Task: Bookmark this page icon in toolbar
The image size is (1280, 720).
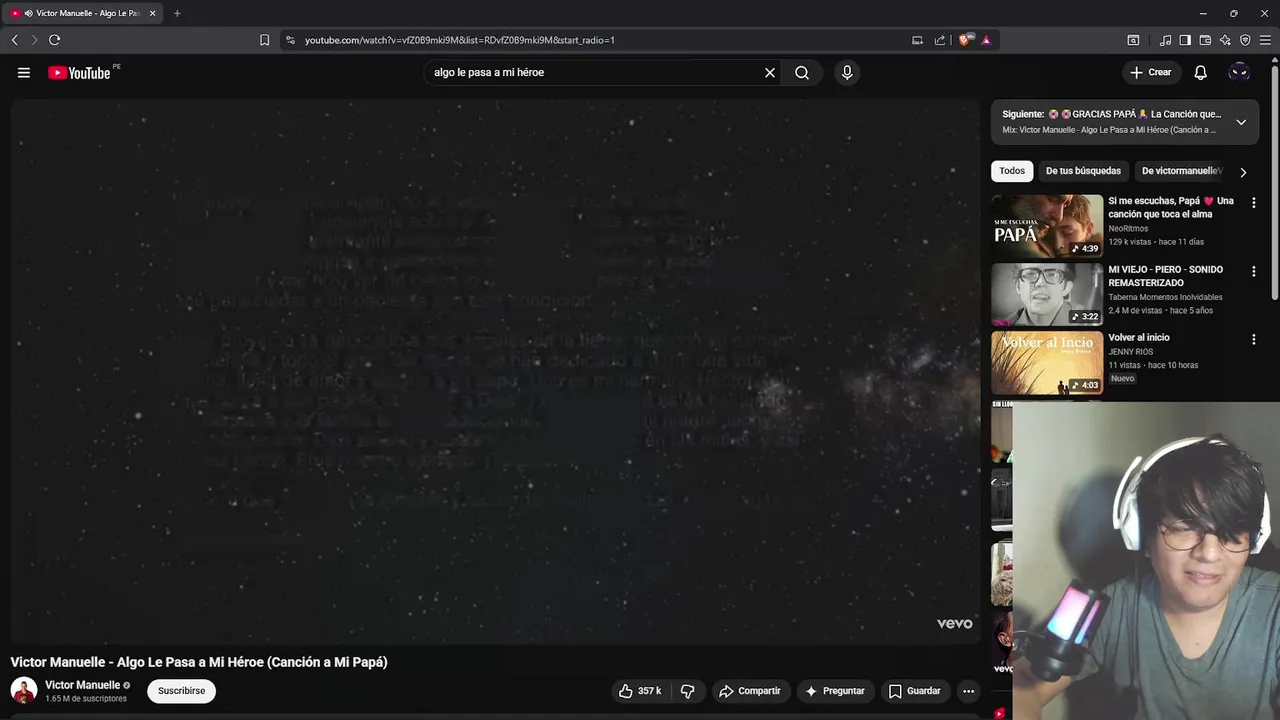Action: point(264,40)
